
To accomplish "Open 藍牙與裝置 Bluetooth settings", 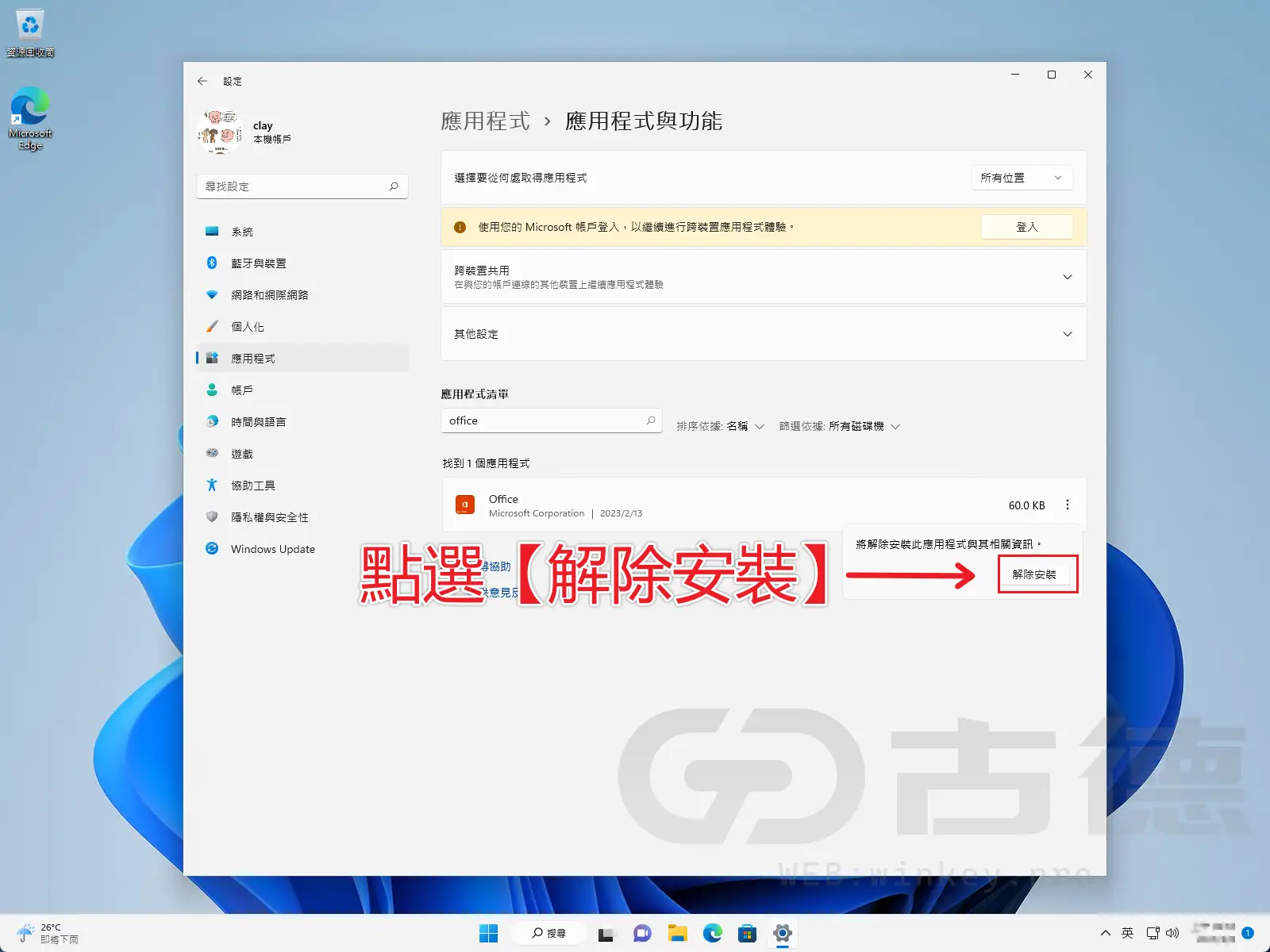I will pyautogui.click(x=259, y=263).
